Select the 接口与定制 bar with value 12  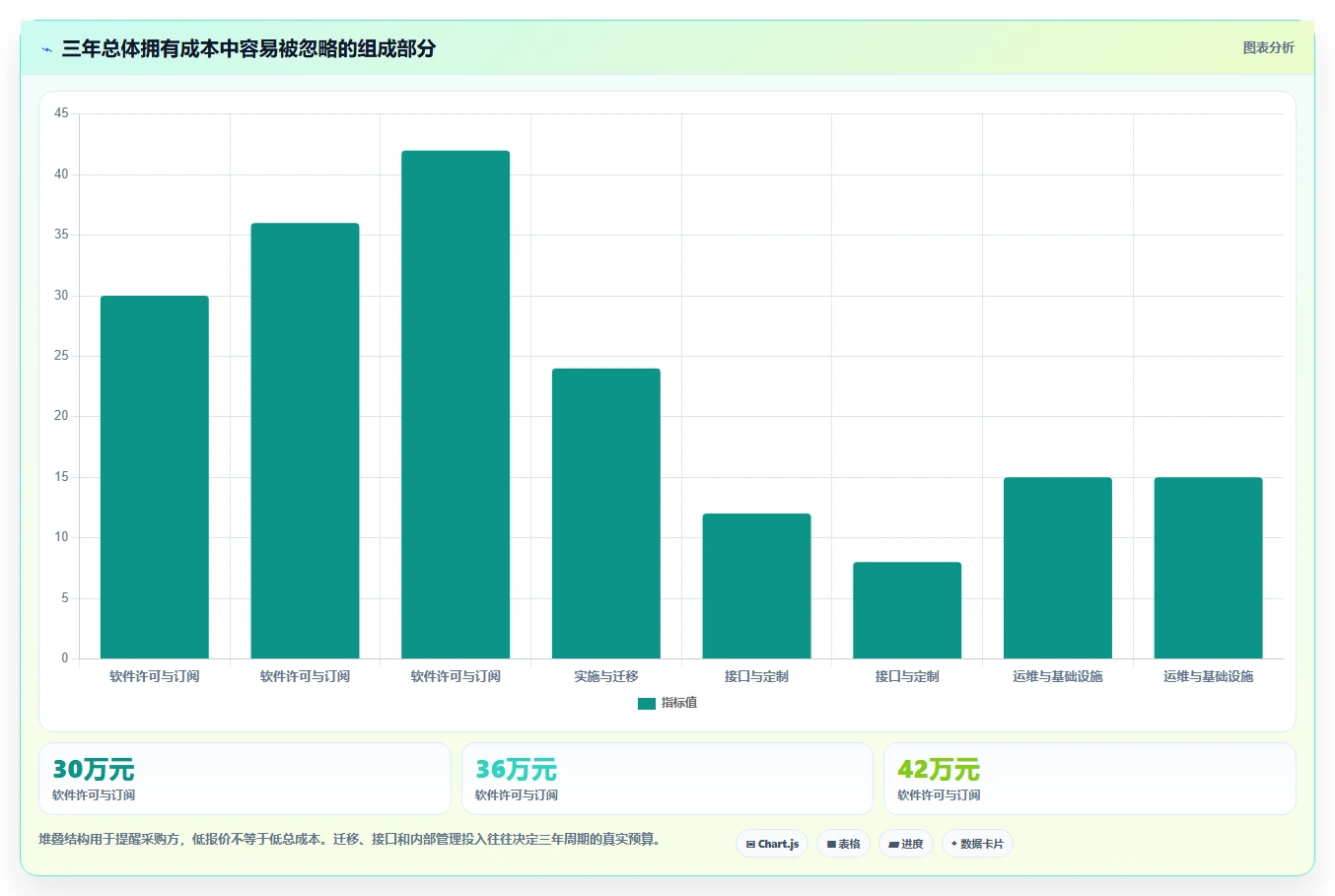(x=756, y=586)
